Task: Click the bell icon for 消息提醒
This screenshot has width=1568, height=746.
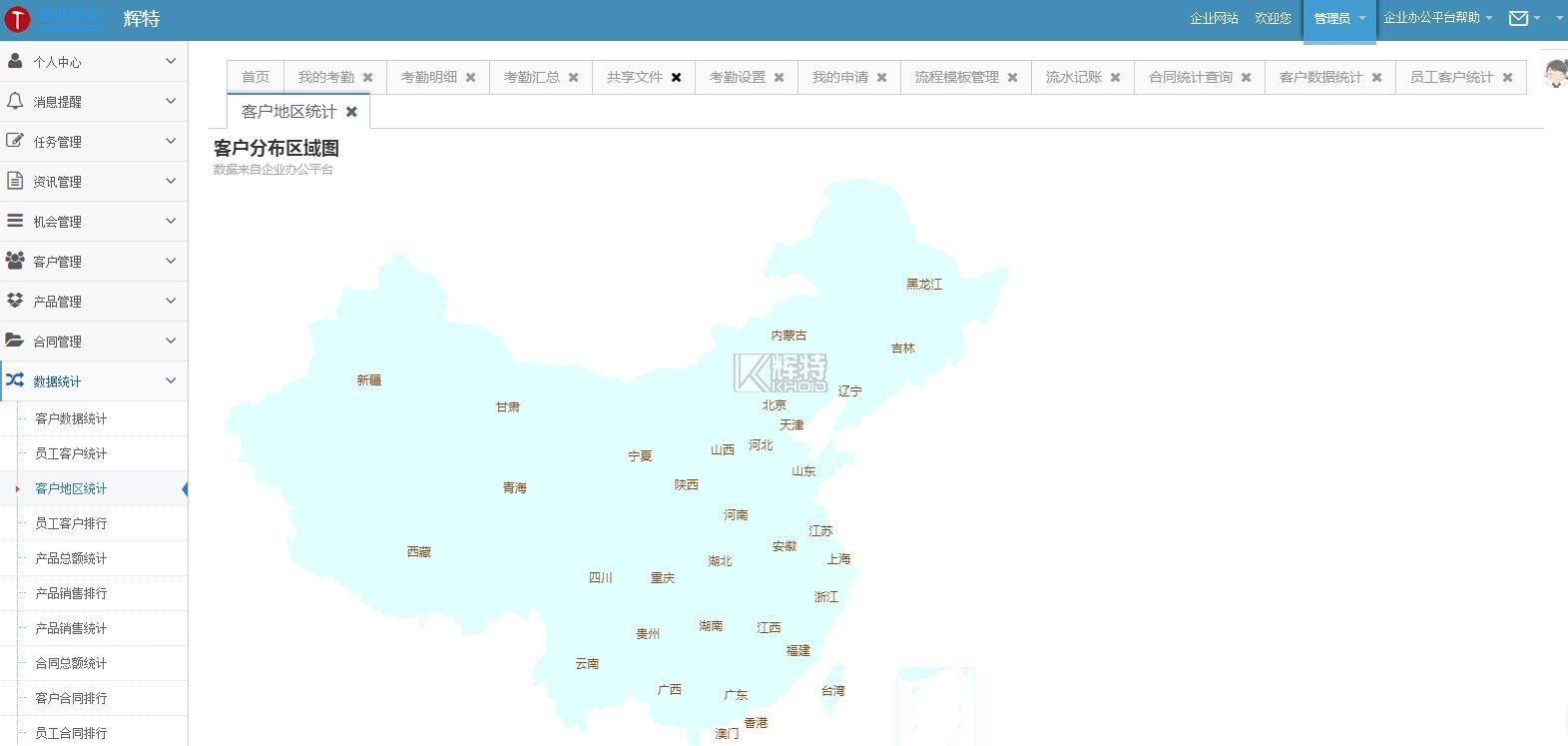Action: (x=15, y=101)
